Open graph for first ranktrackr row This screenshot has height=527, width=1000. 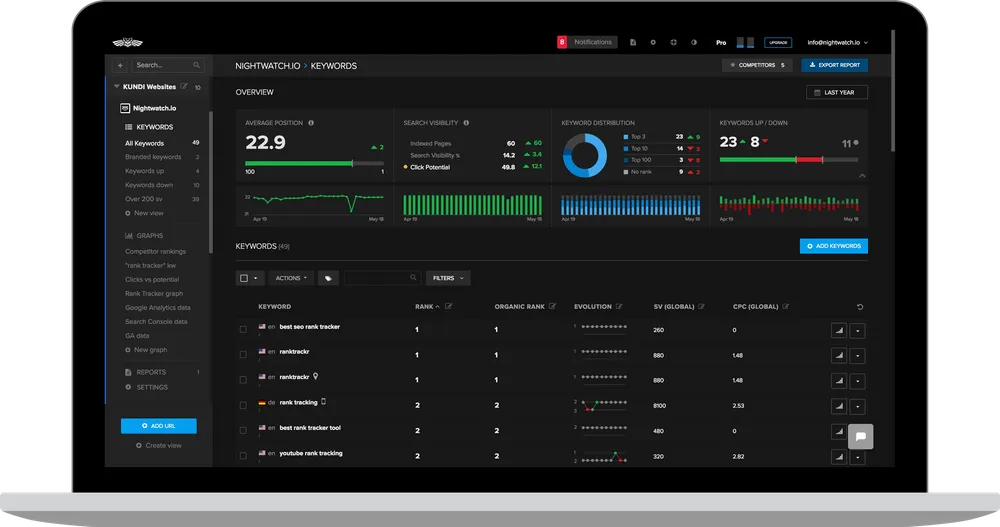tap(839, 355)
